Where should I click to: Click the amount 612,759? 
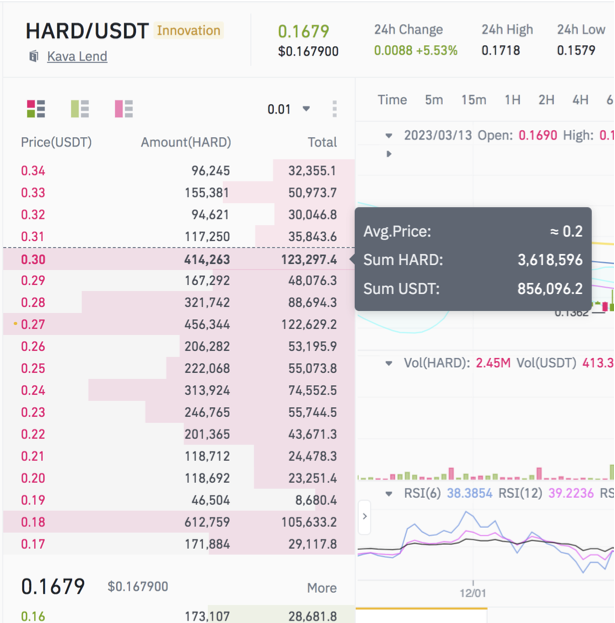(x=207, y=522)
